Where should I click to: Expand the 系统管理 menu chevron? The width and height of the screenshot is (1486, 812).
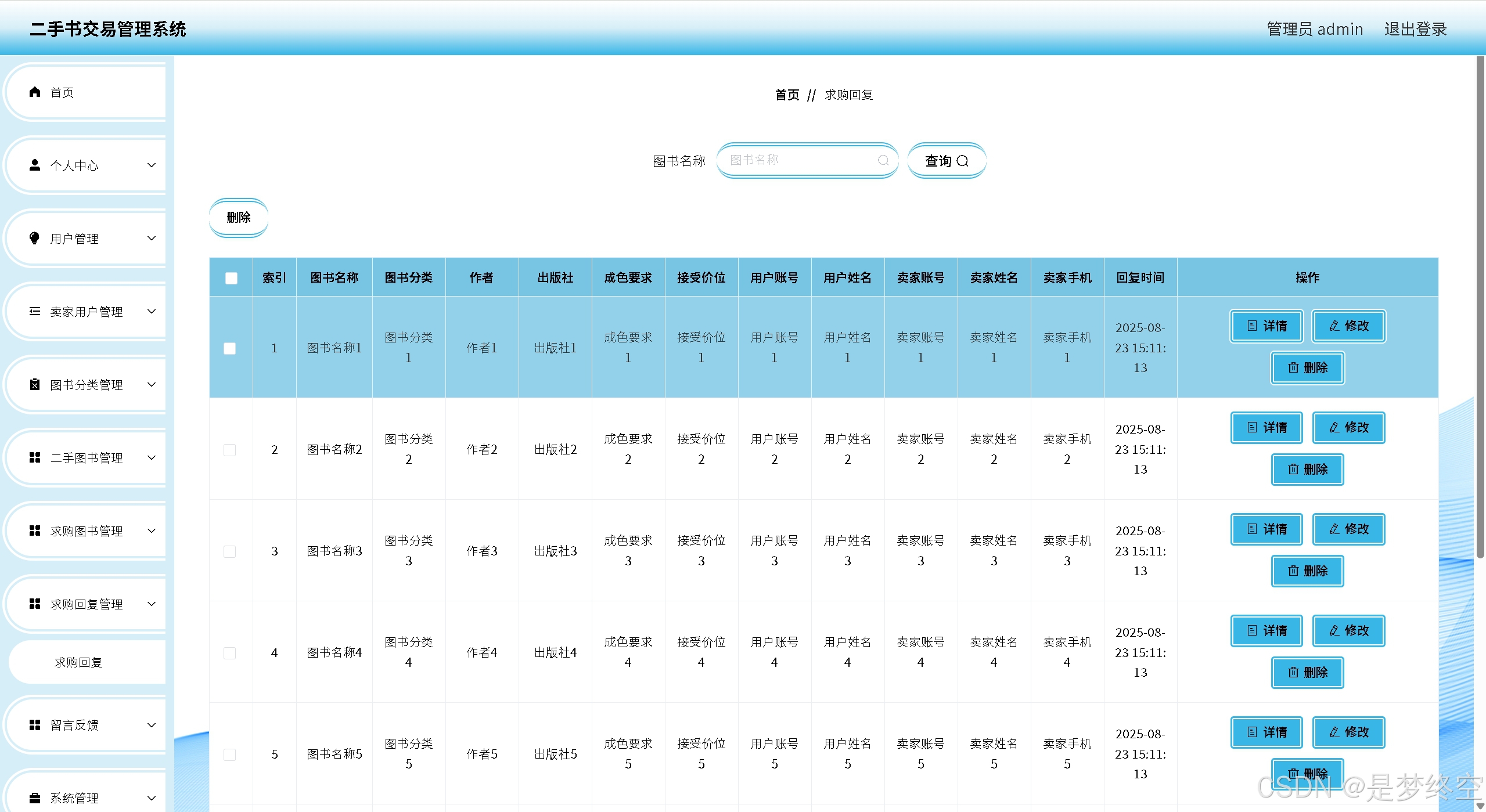pos(152,797)
